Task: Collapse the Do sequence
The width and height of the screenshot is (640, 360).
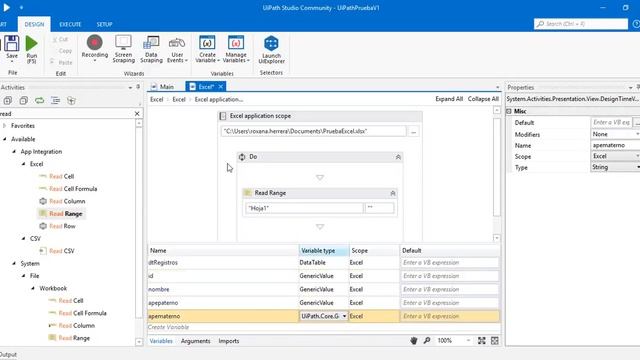Action: pos(398,157)
